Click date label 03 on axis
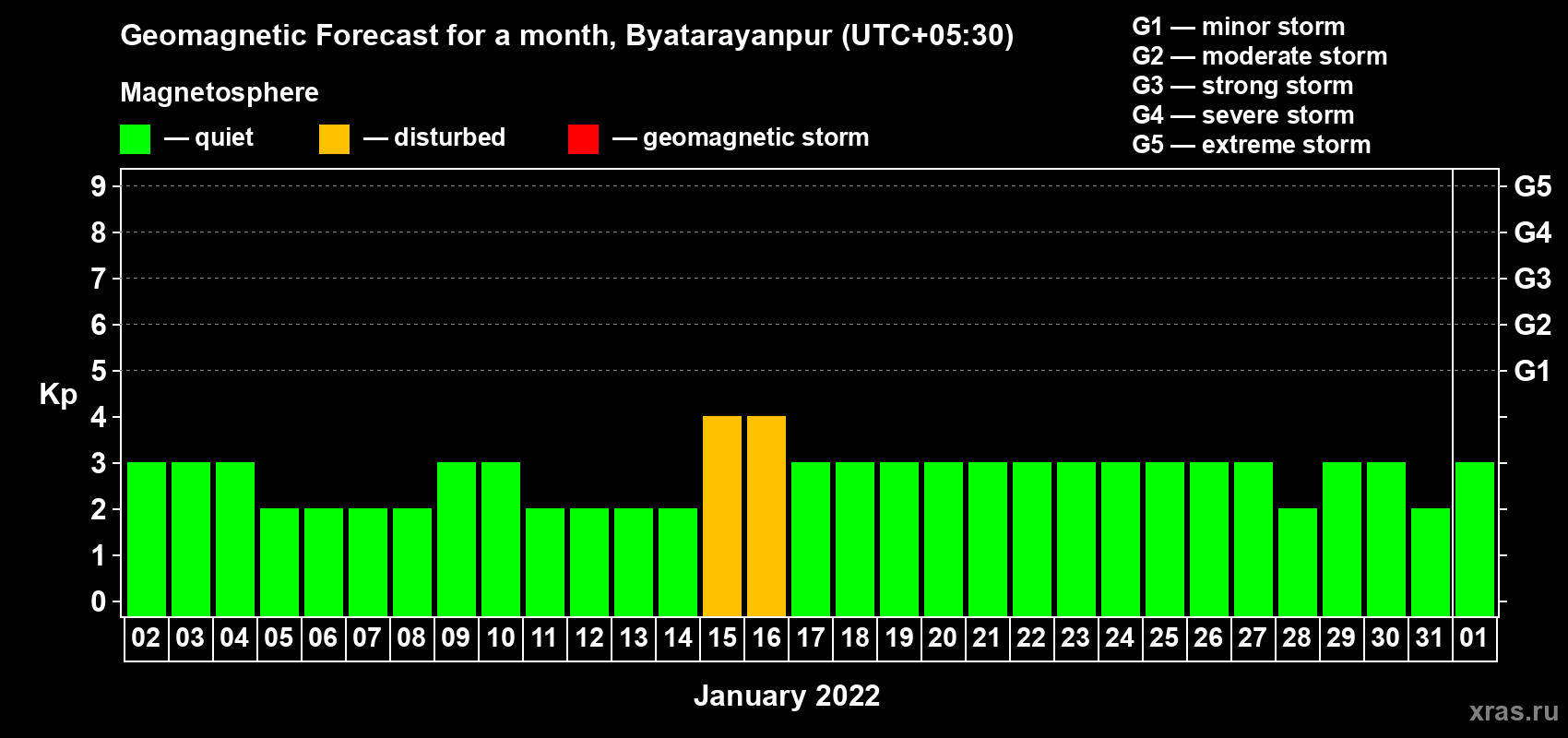 190,637
